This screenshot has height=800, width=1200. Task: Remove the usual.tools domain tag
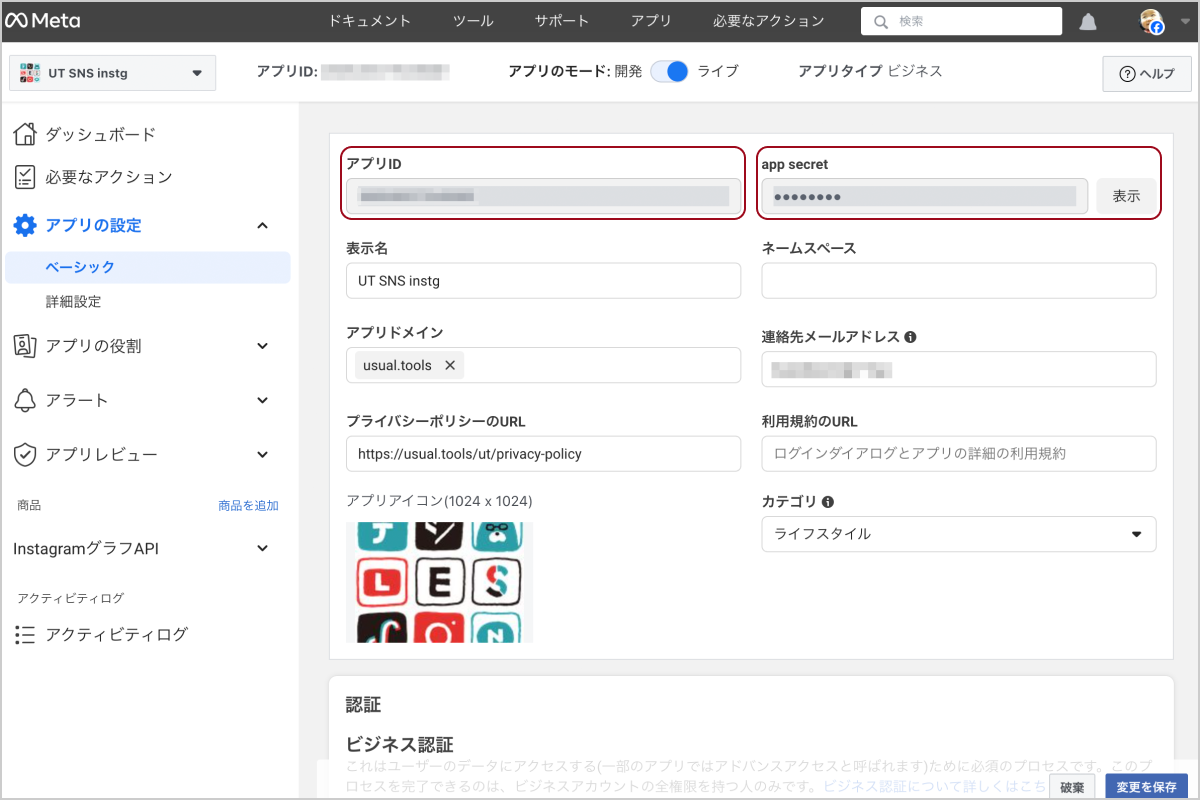click(x=450, y=365)
